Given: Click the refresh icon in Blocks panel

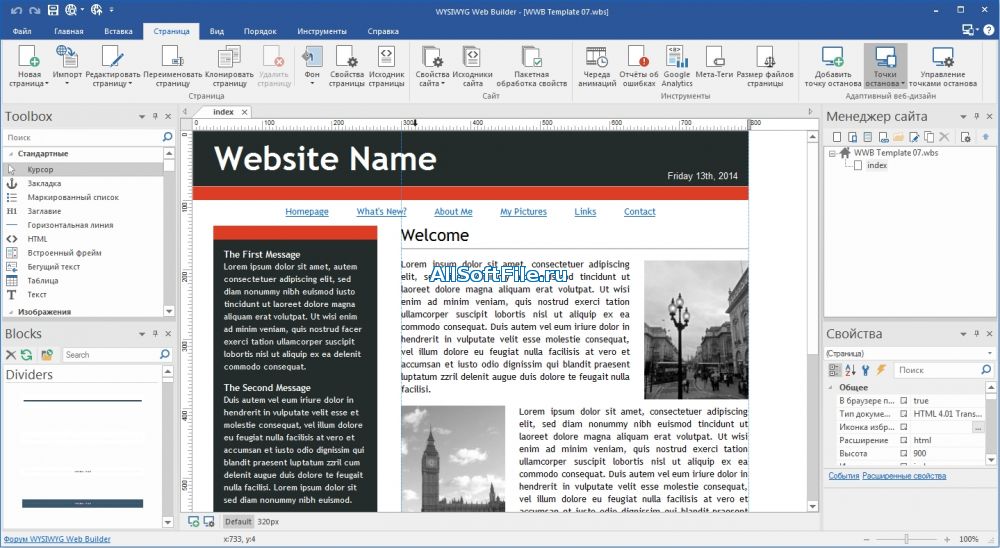Looking at the screenshot, I should [x=26, y=355].
